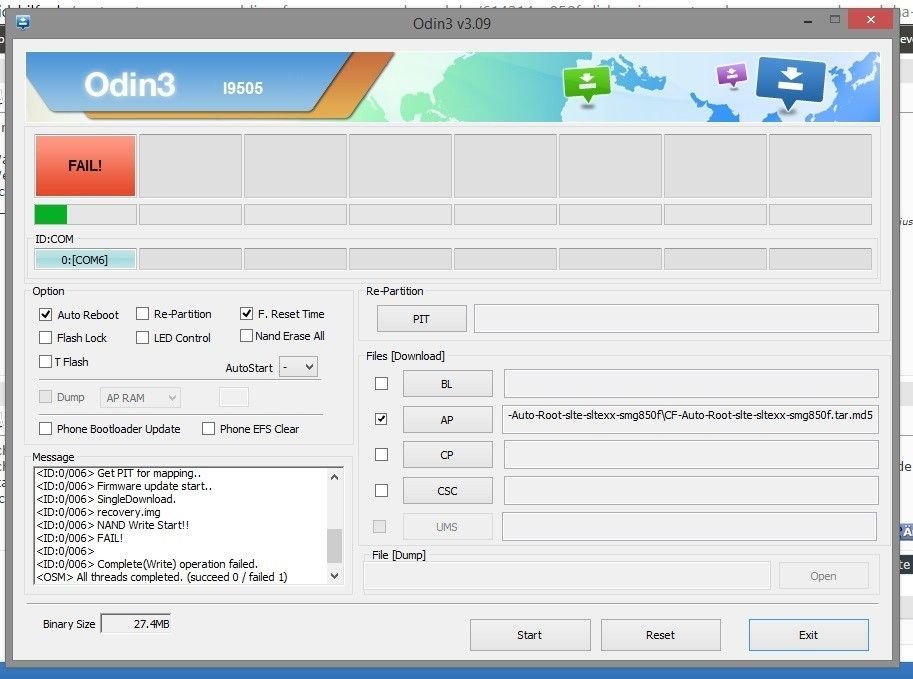Click the PIT file path field
Viewport: 913px width, 679px height.
pos(676,319)
